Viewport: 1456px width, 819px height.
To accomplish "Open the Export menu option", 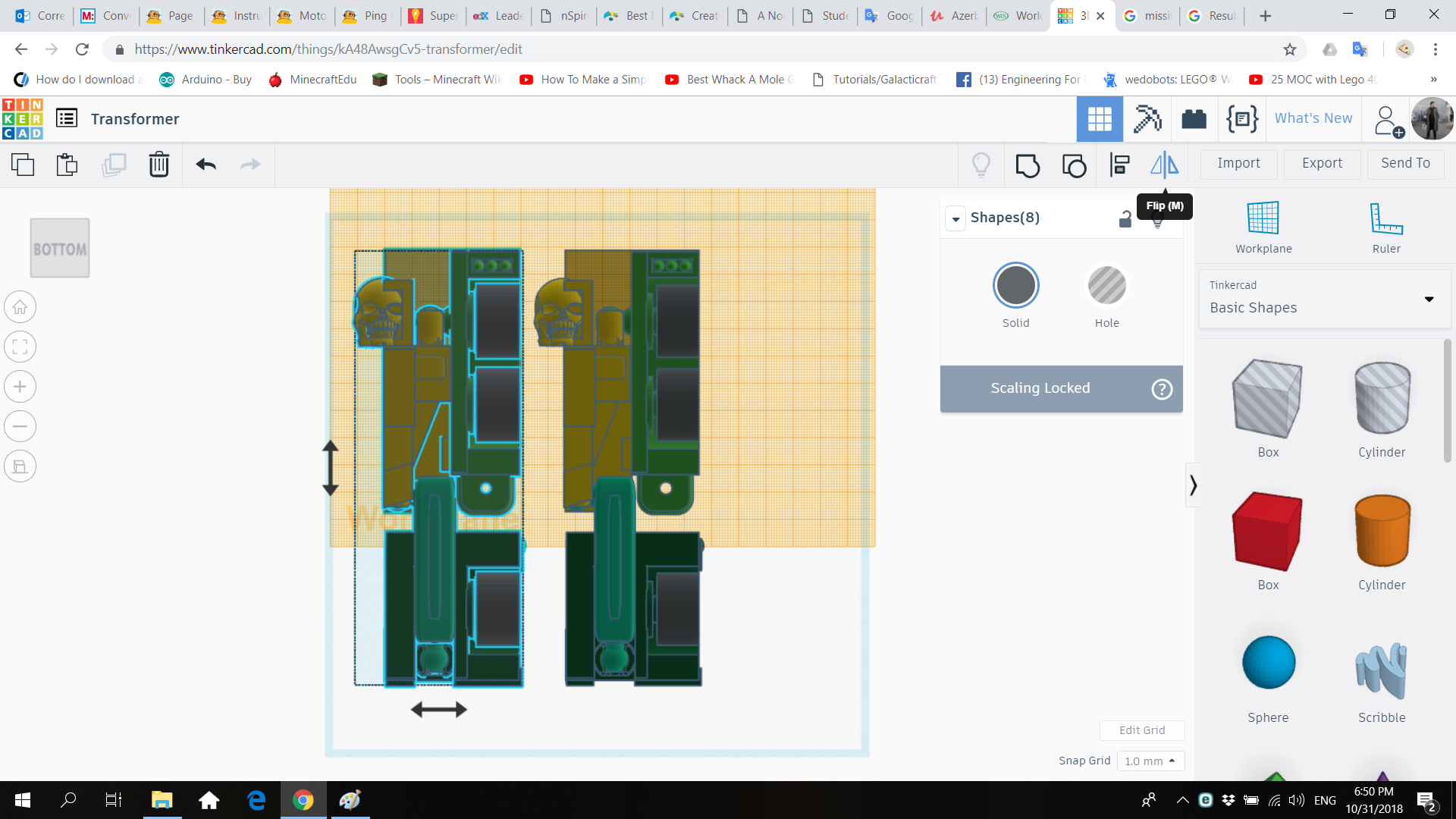I will [1321, 163].
